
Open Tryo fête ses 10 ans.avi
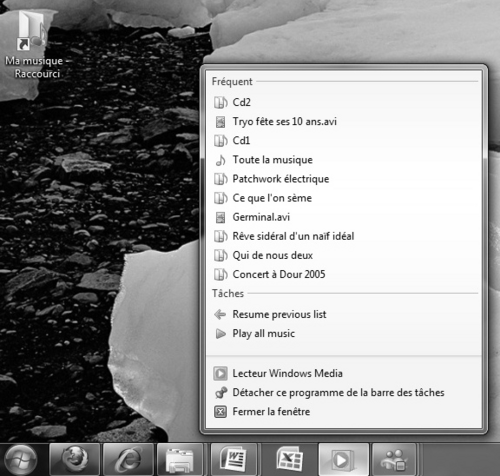pyautogui.click(x=344, y=121)
